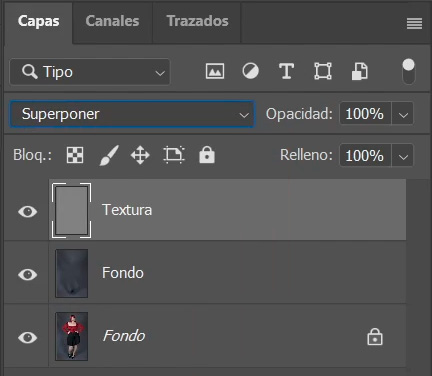This screenshot has height=376, width=432.
Task: Expand the Opacidad slider dropdown arrow
Action: pyautogui.click(x=403, y=114)
